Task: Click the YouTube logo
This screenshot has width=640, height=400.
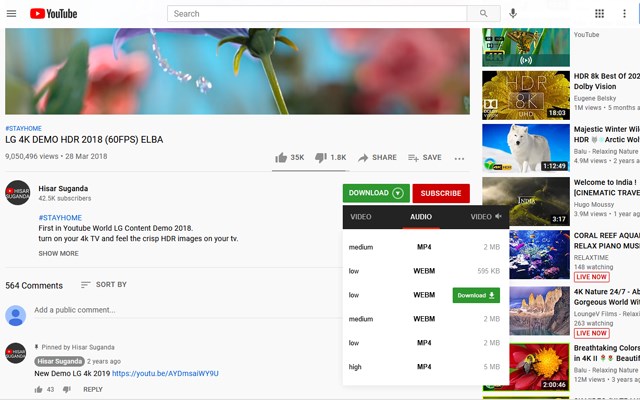Action: pyautogui.click(x=53, y=13)
